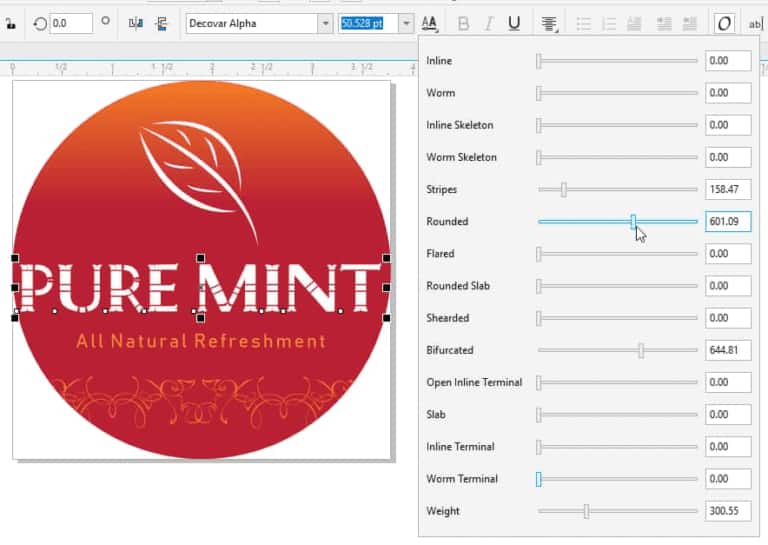Image resolution: width=768 pixels, height=545 pixels.
Task: Click the Stripes slider handle
Action: point(564,189)
